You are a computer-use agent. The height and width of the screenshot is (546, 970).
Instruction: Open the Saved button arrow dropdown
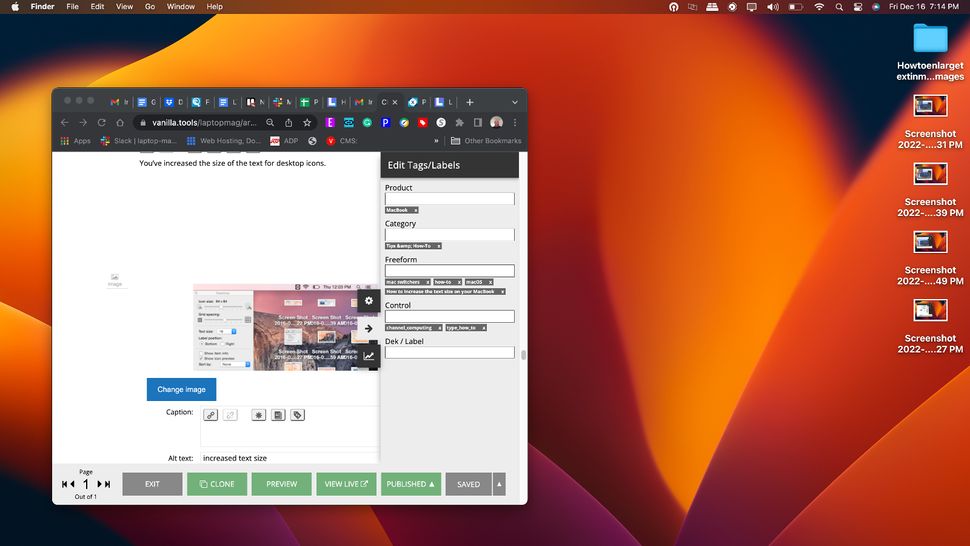click(x=499, y=484)
